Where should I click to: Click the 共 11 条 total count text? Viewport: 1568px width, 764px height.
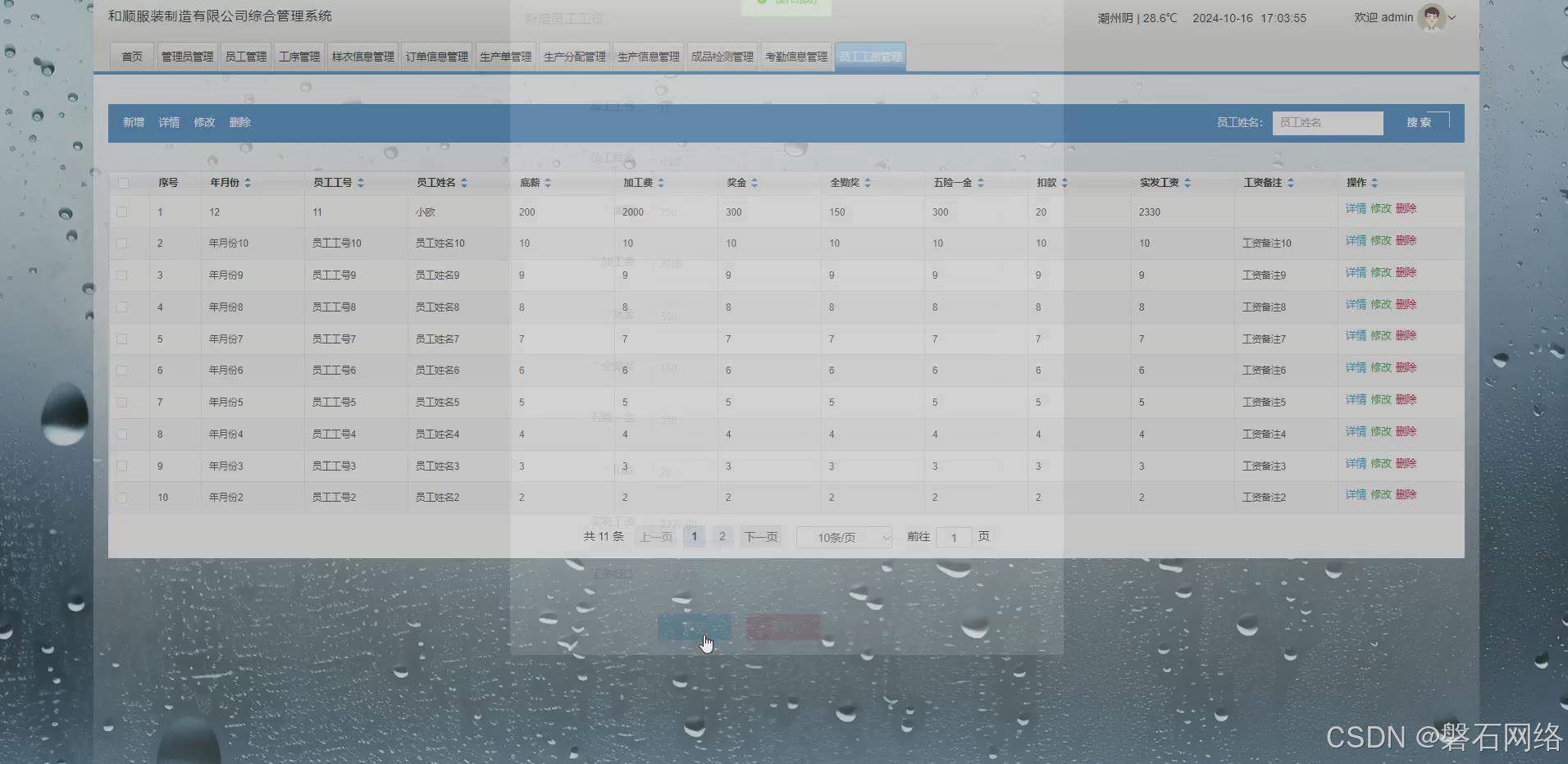pos(604,536)
